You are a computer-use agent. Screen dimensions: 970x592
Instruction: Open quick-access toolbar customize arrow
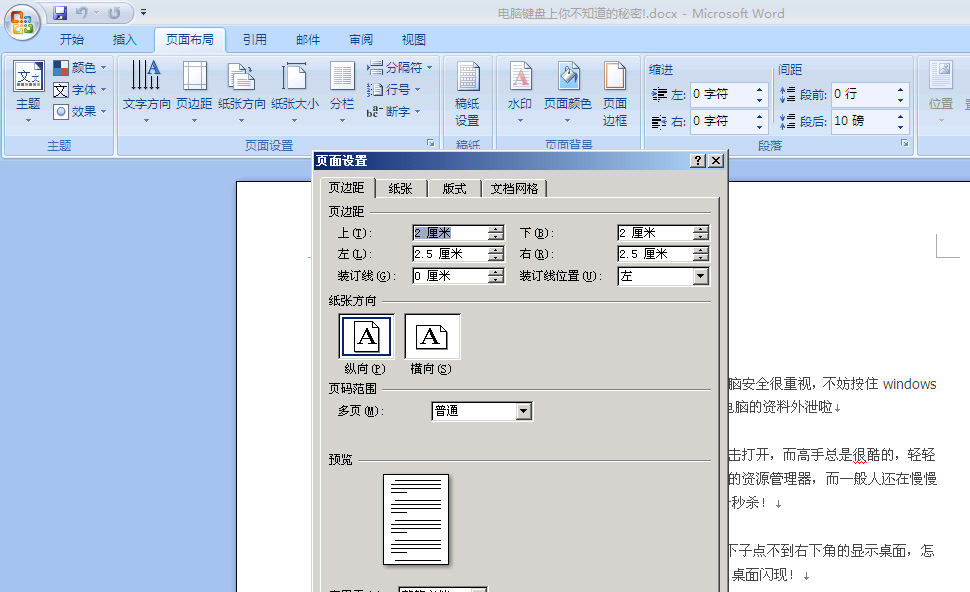click(x=143, y=12)
